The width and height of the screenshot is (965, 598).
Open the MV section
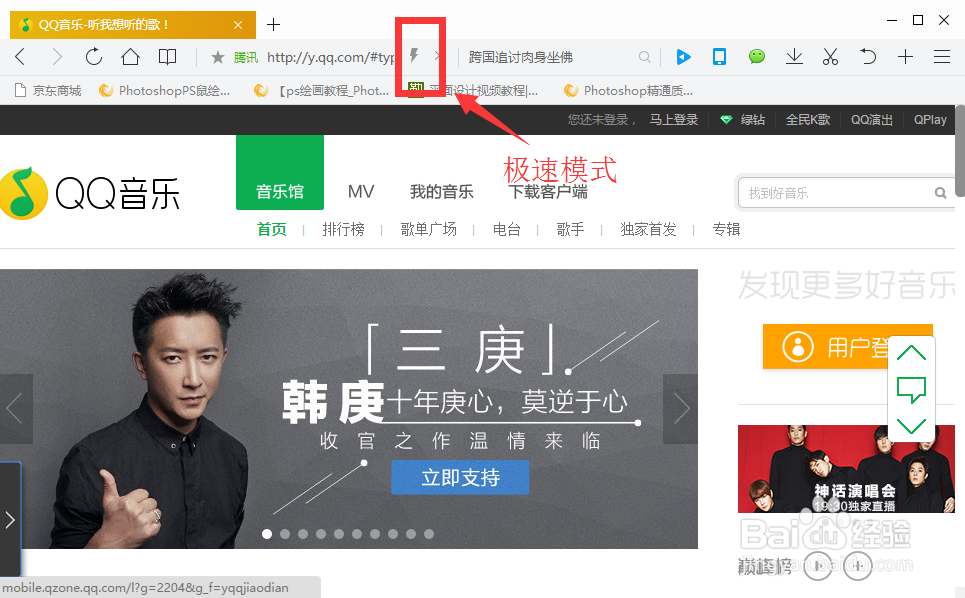360,191
